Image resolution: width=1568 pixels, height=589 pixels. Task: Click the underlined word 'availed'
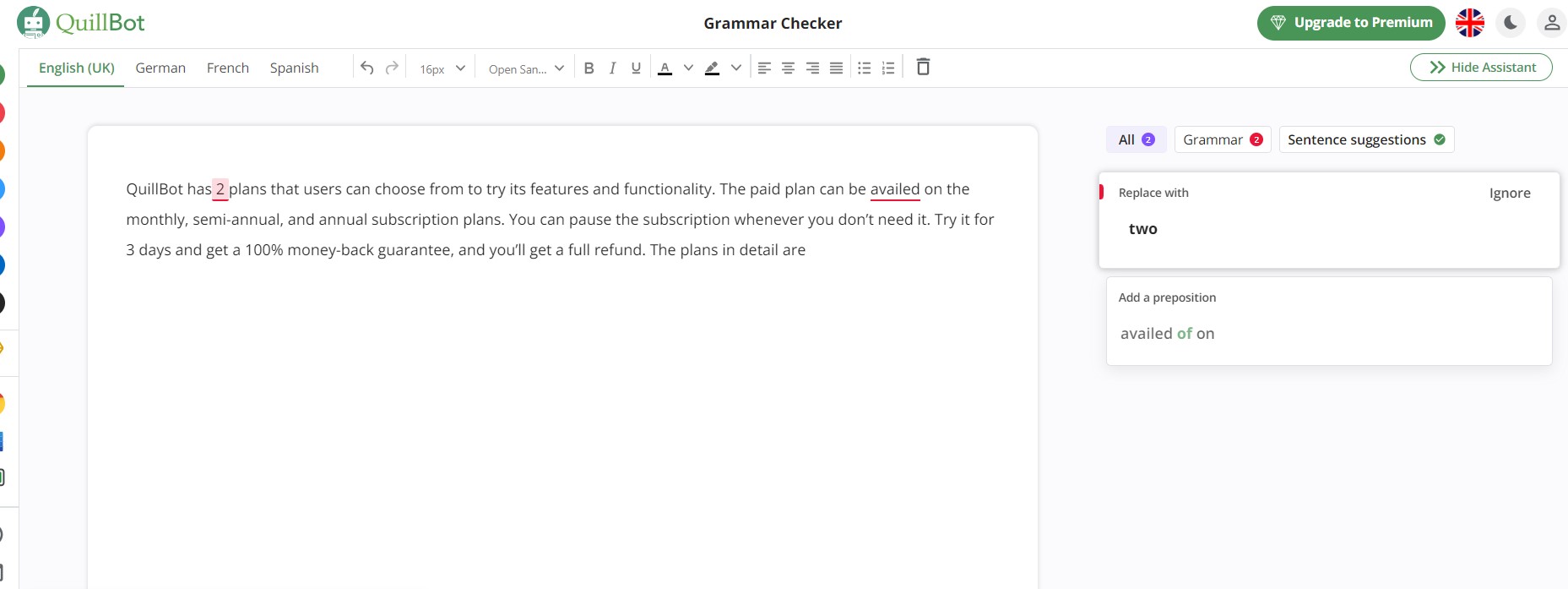pos(895,189)
